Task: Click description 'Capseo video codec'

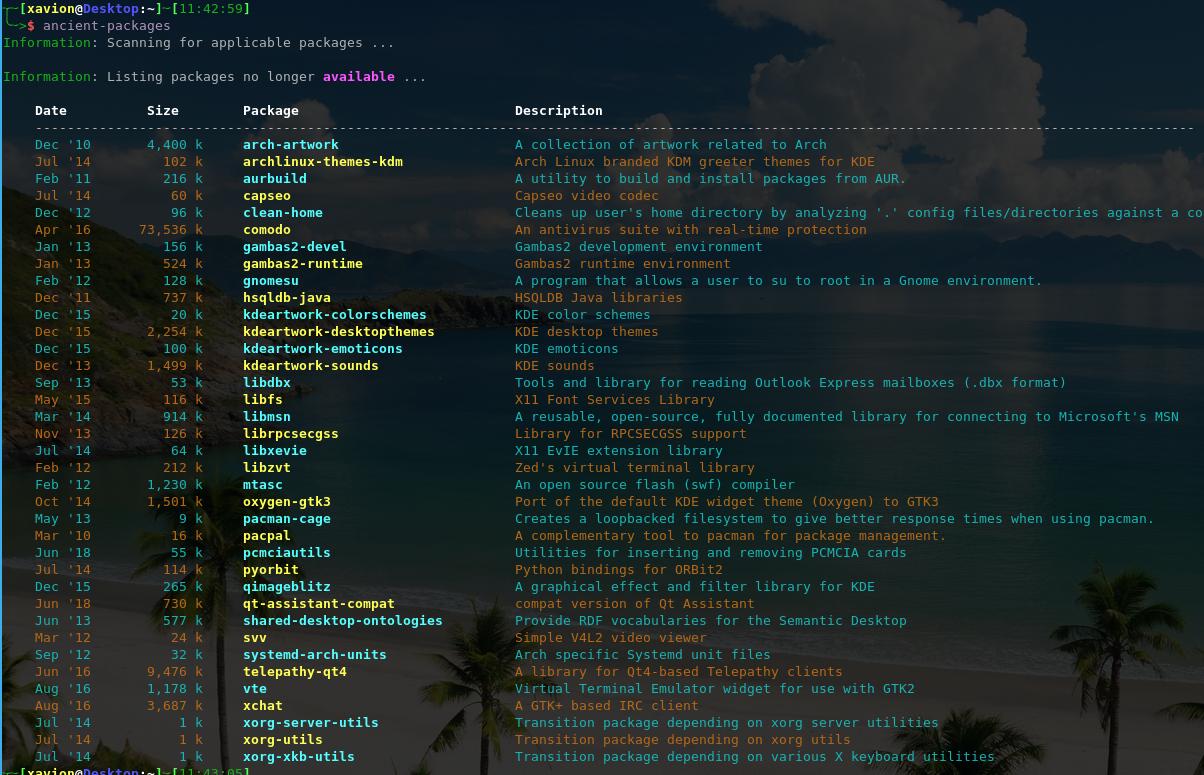Action: tap(587, 195)
